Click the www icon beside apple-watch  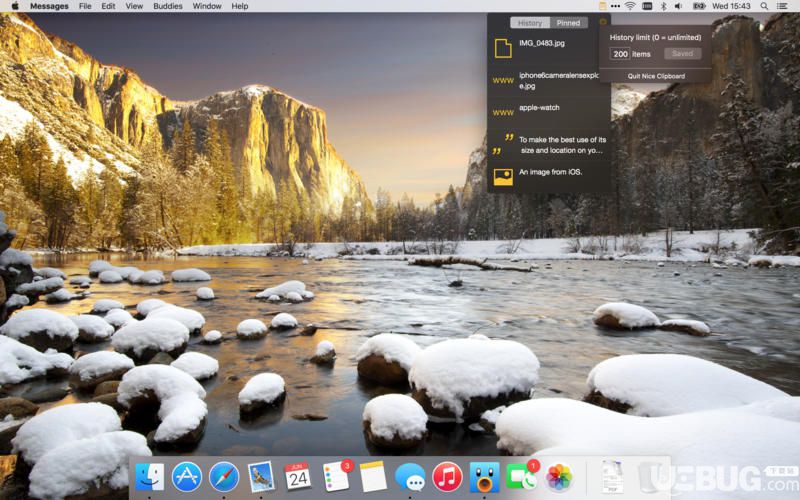(503, 112)
